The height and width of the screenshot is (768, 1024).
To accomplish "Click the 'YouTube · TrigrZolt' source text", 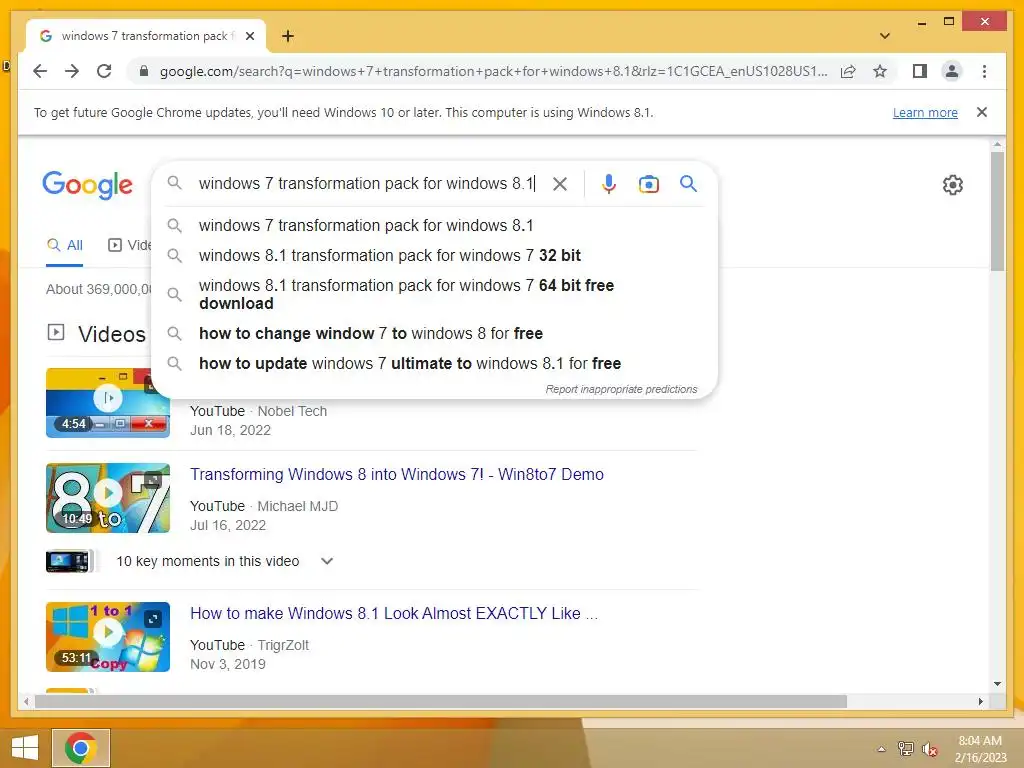I will 249,645.
